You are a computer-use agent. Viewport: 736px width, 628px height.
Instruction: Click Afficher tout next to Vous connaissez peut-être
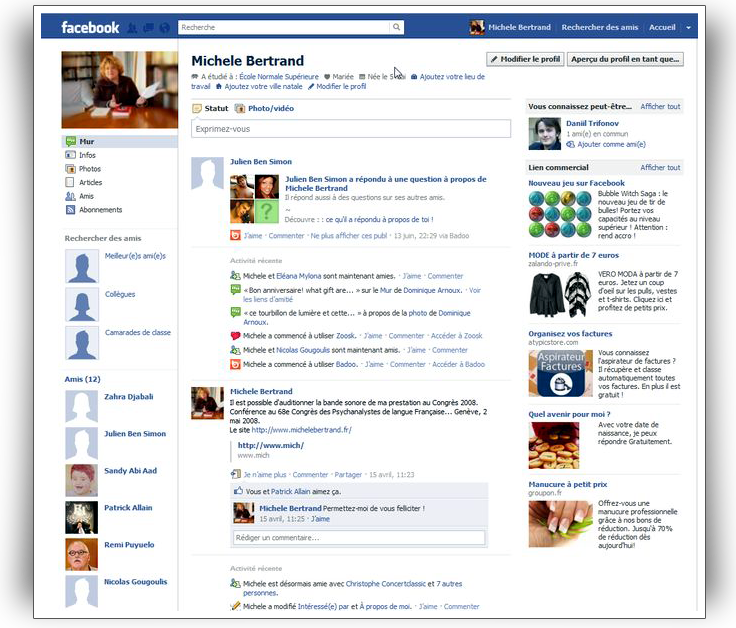pyautogui.click(x=660, y=107)
